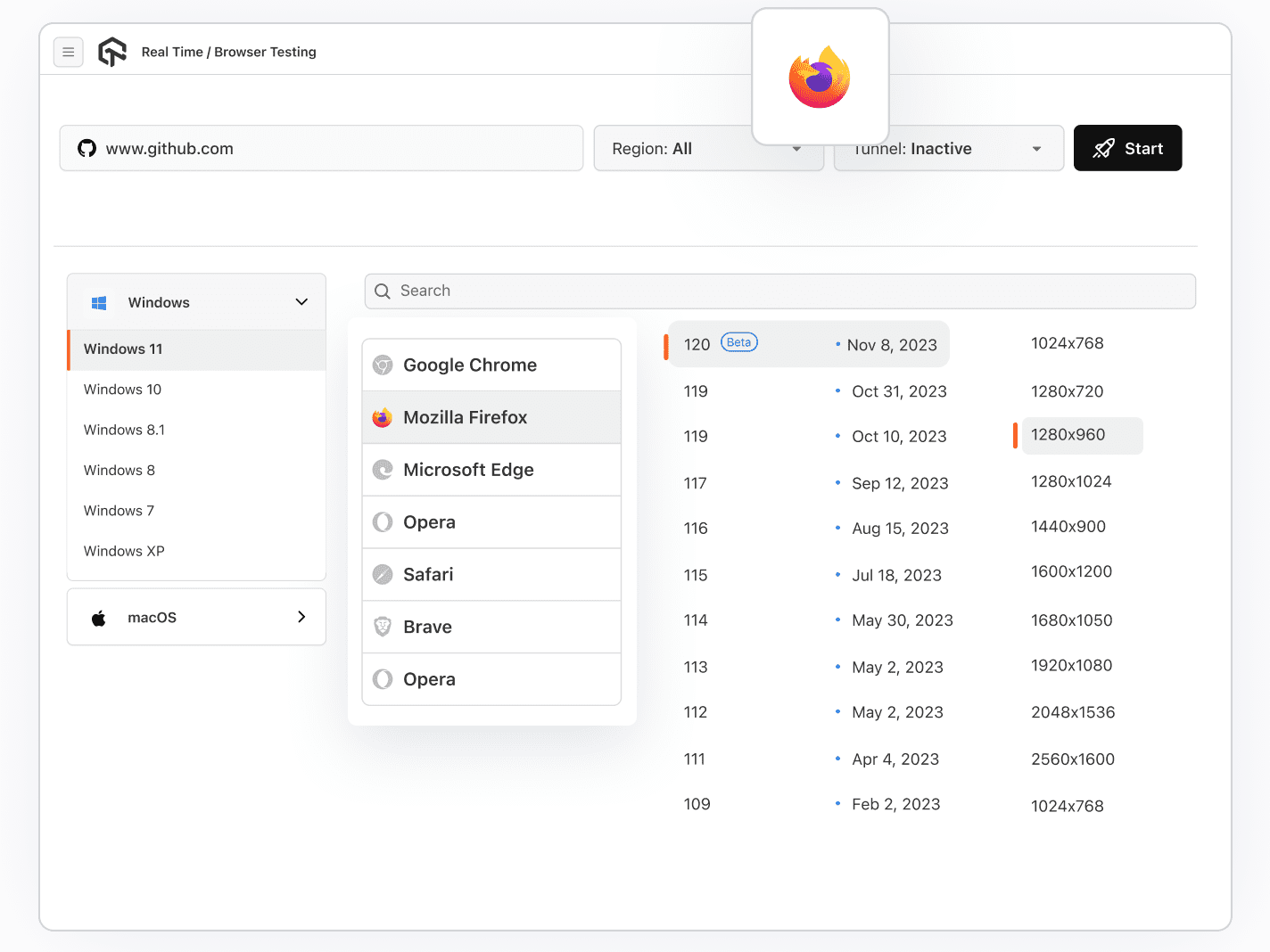This screenshot has width=1270, height=952.
Task: Open the Tunnel dropdown
Action: coord(948,148)
